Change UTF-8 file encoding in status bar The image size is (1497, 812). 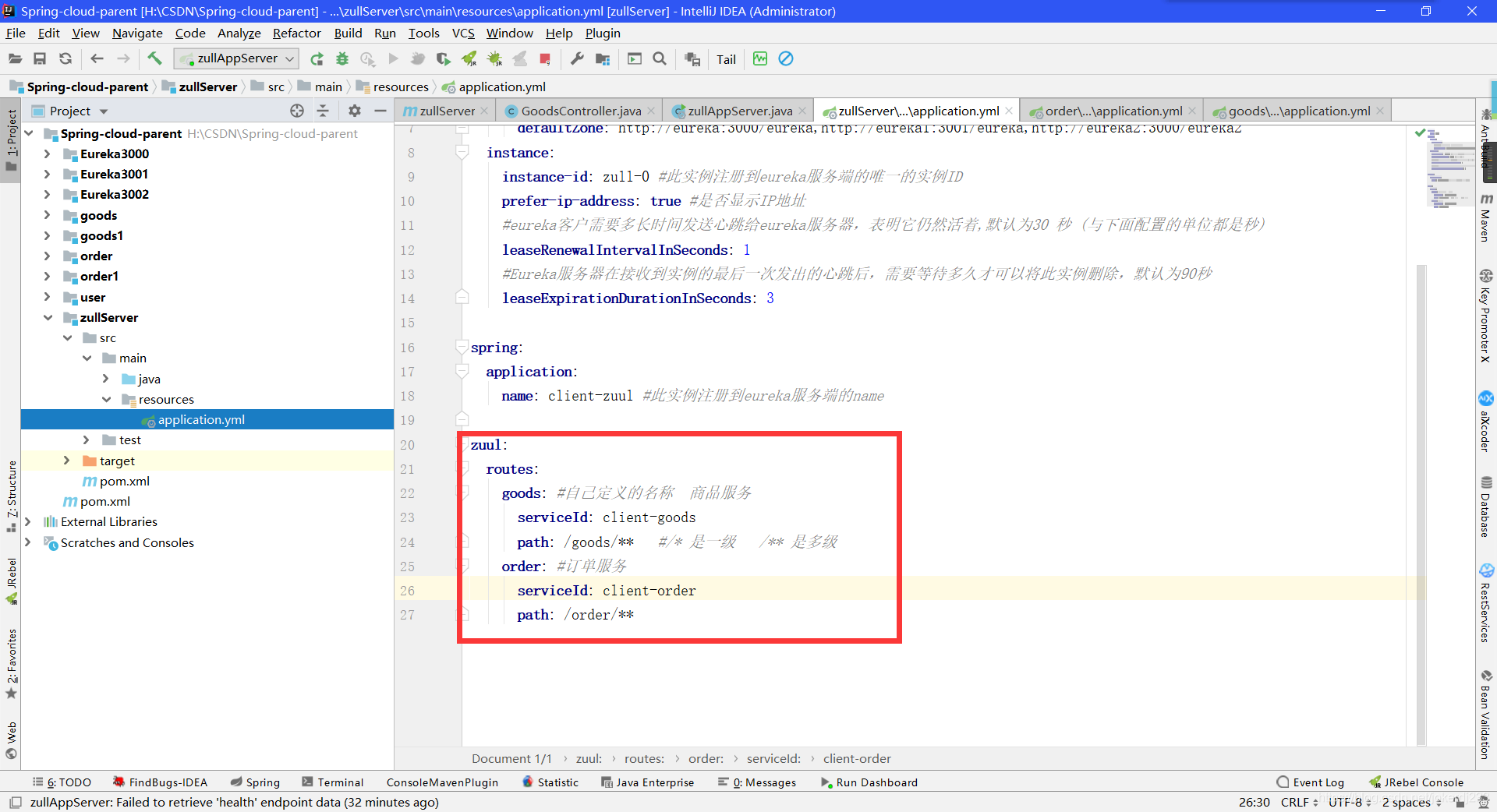pos(1350,802)
